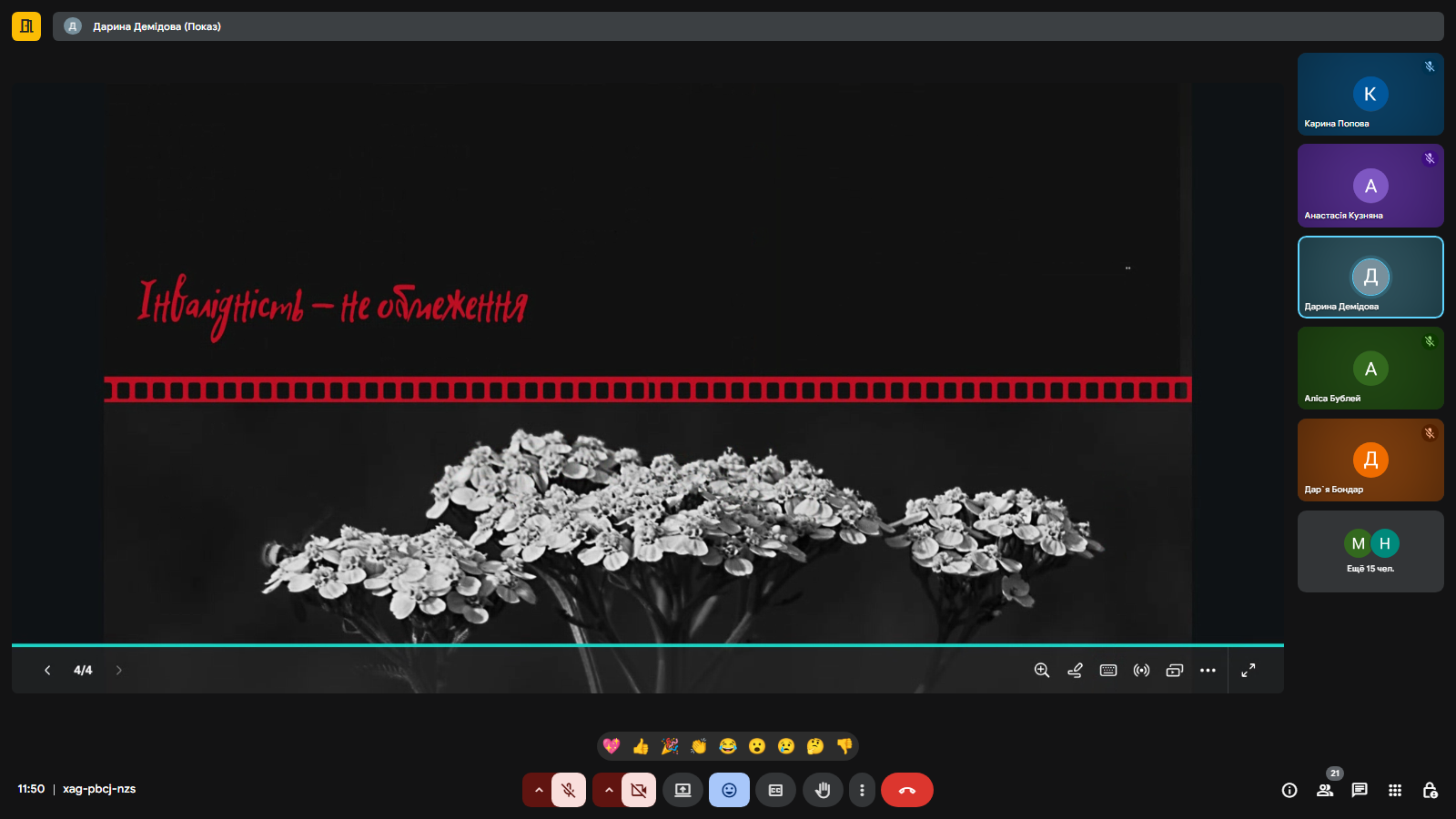Select Карина Попова participant tile
The image size is (1456, 819).
(x=1370, y=95)
